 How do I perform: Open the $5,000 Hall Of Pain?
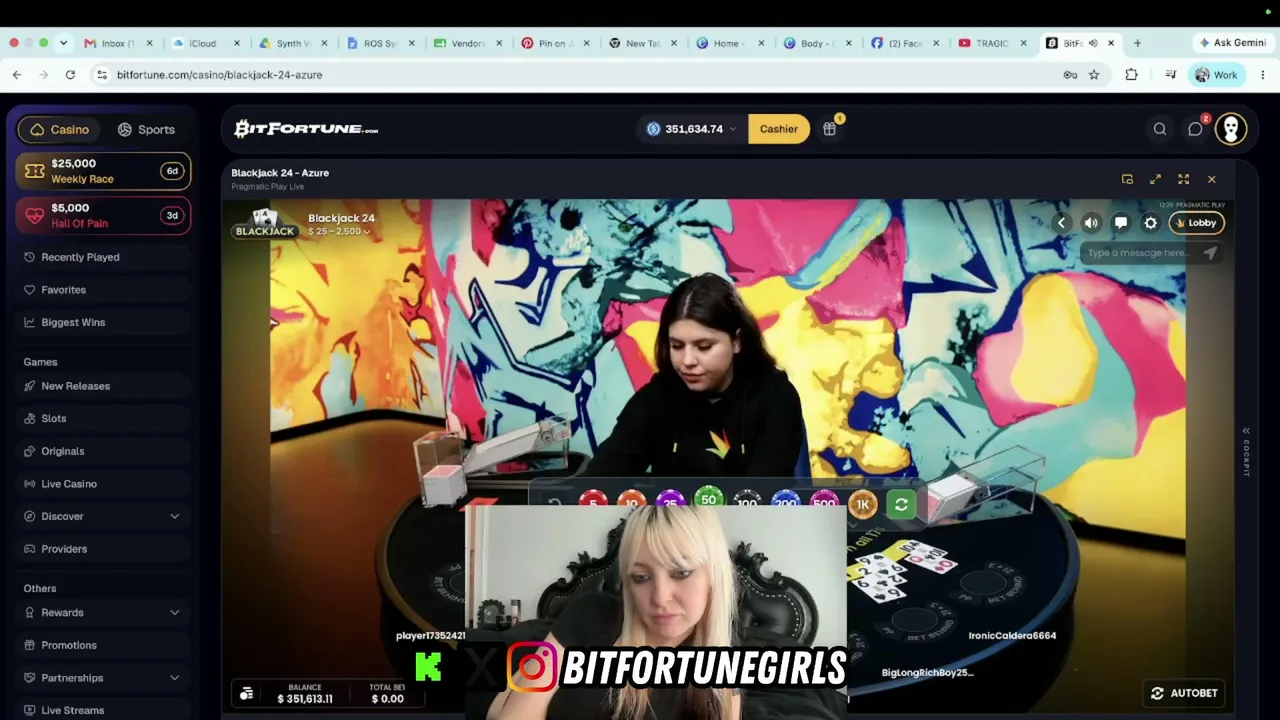(103, 215)
